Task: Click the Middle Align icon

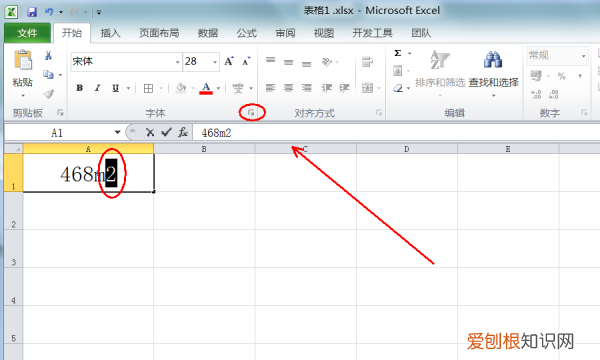Action: 289,62
